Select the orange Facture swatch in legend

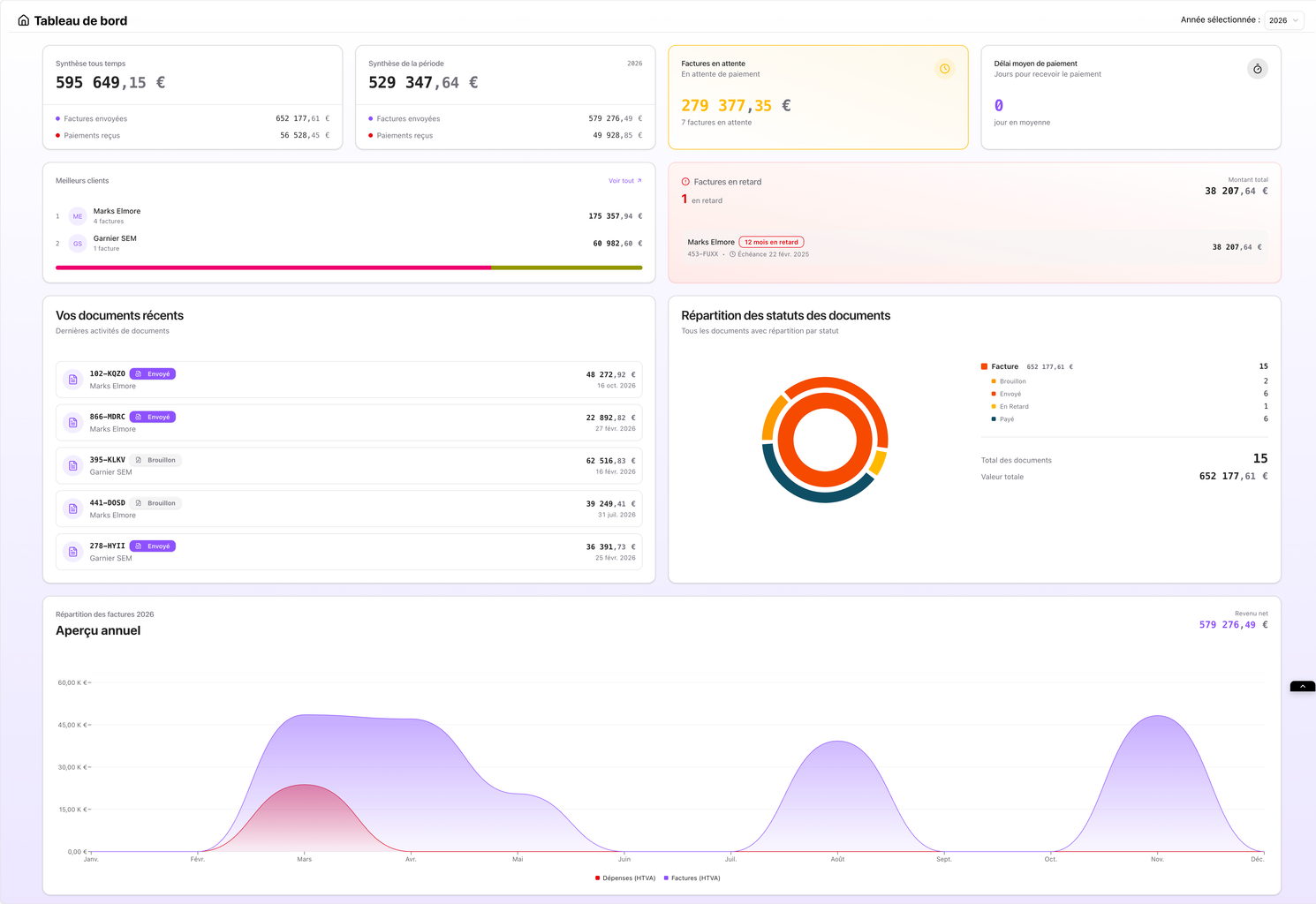[x=984, y=366]
